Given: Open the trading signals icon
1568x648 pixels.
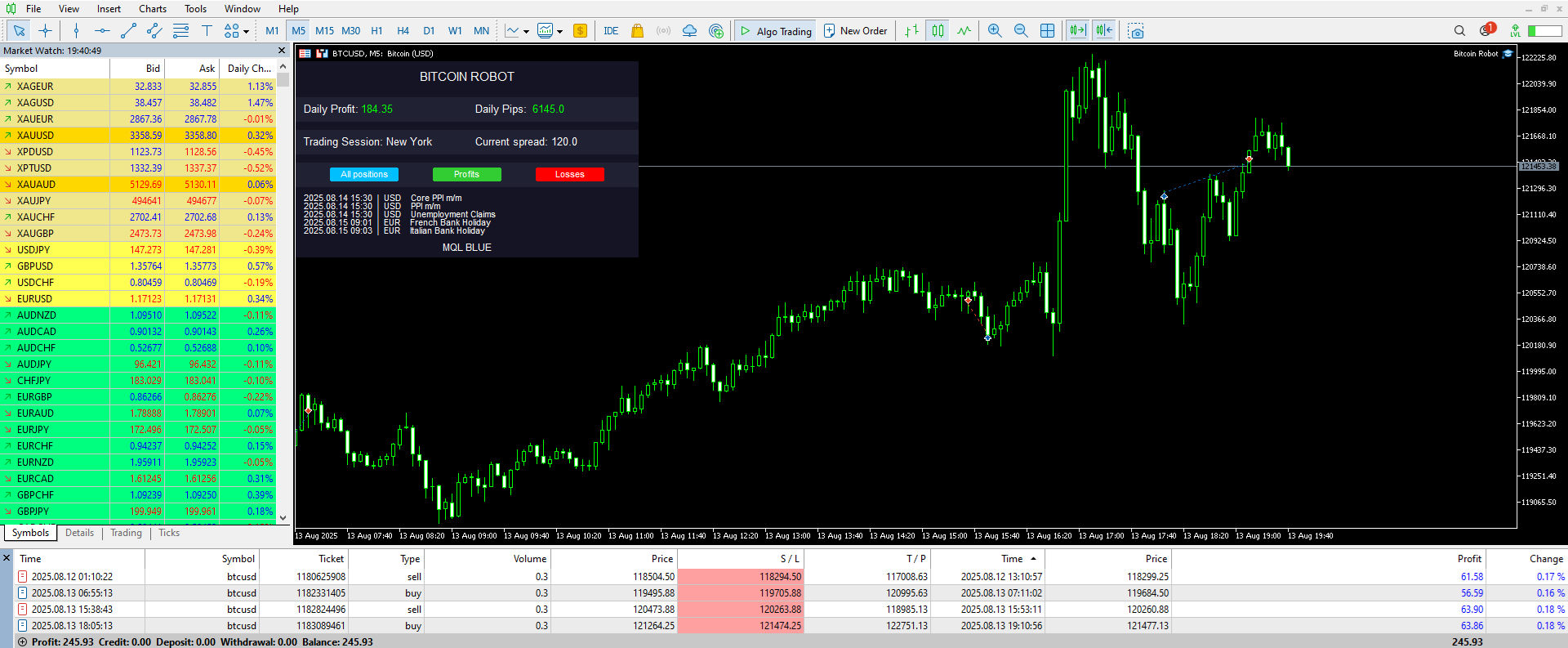Looking at the screenshot, I should (x=663, y=31).
